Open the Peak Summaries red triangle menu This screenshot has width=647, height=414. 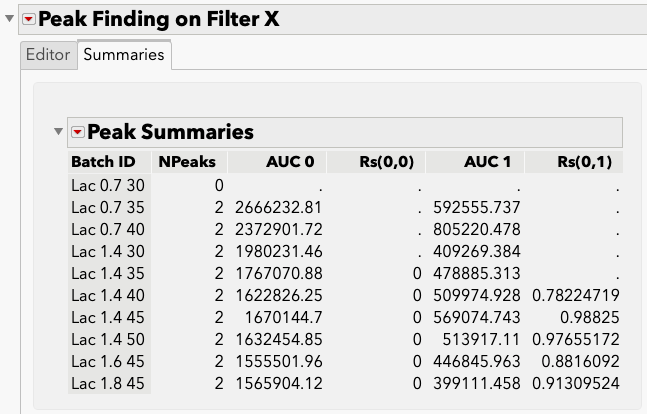pos(77,132)
